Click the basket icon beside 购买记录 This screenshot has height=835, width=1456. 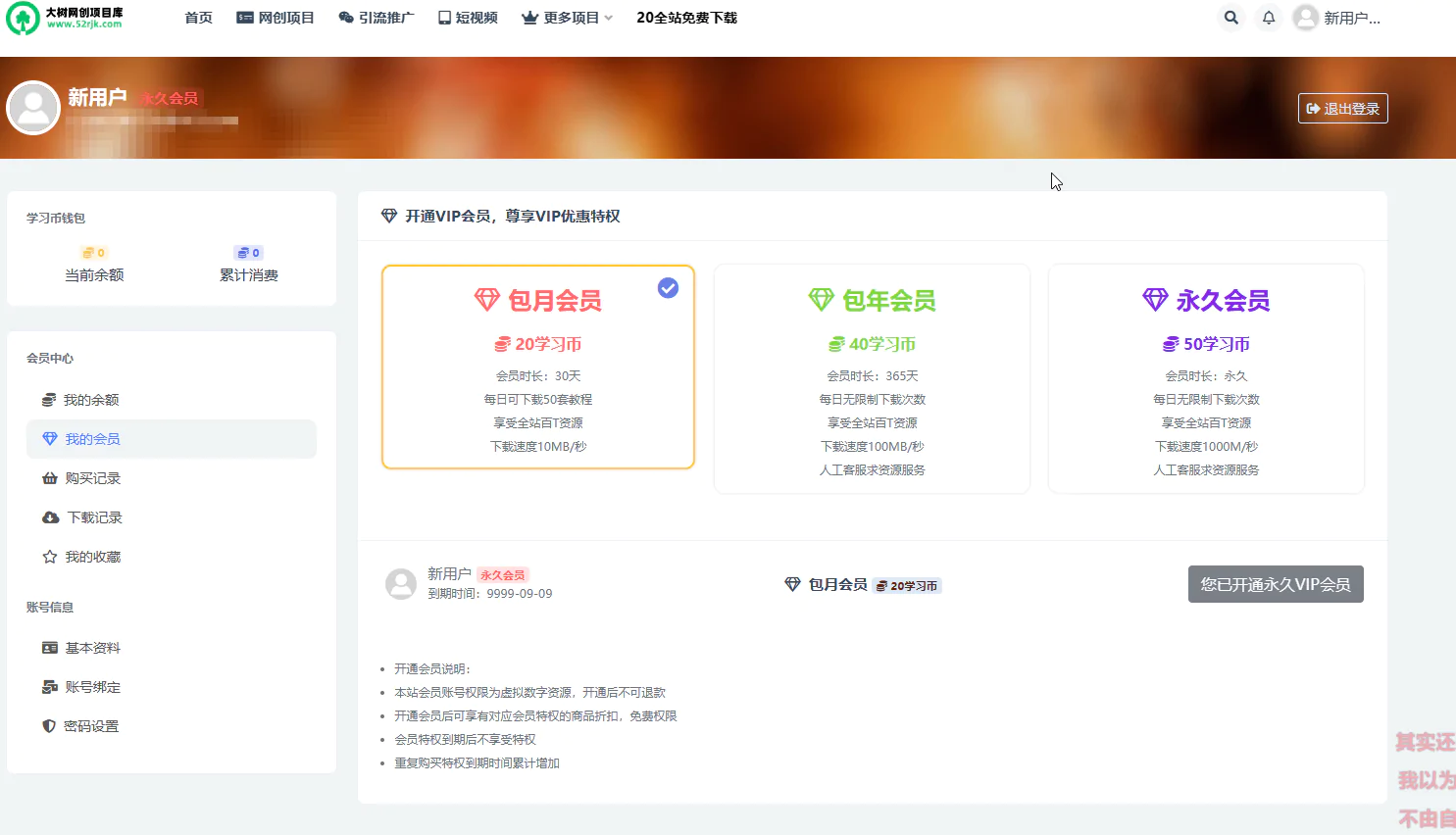pos(50,478)
